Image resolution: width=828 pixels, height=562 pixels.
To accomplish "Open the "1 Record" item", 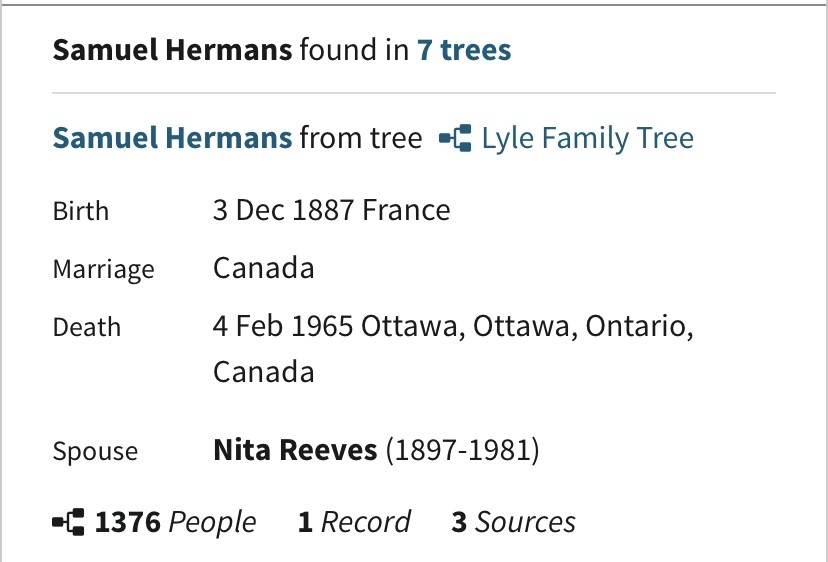I will pos(354,522).
